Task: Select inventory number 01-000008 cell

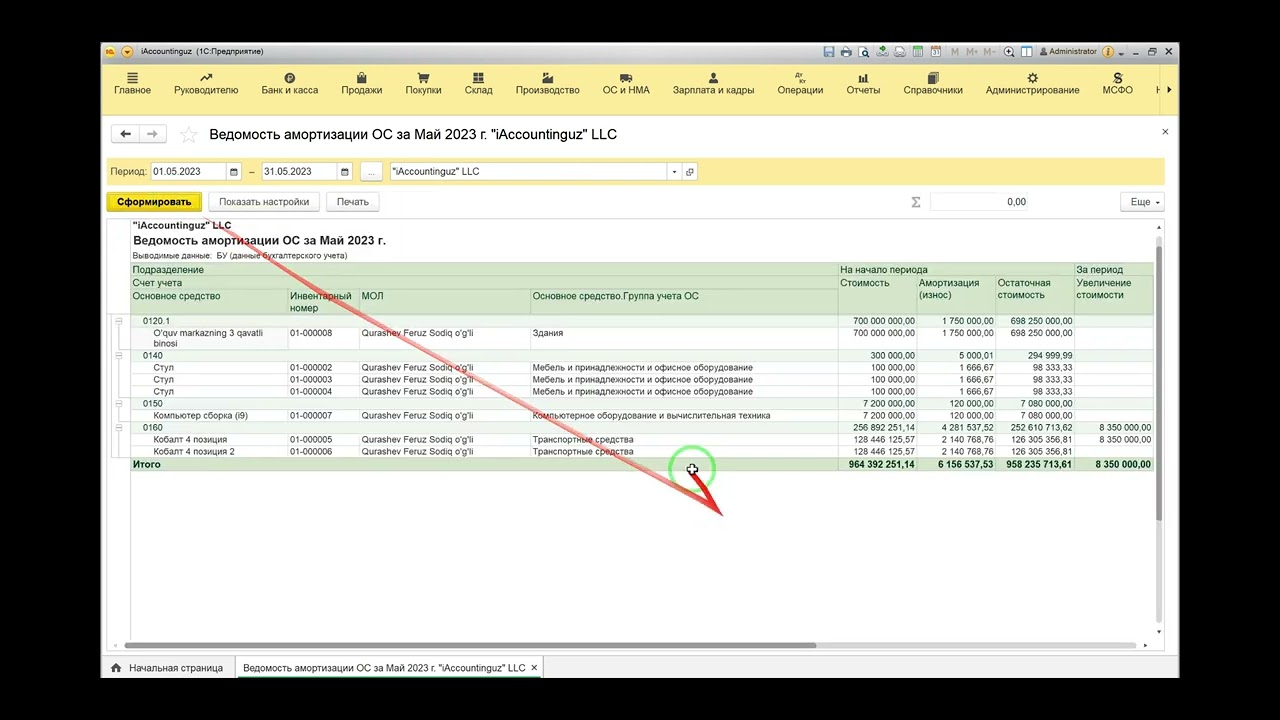Action: click(x=324, y=338)
